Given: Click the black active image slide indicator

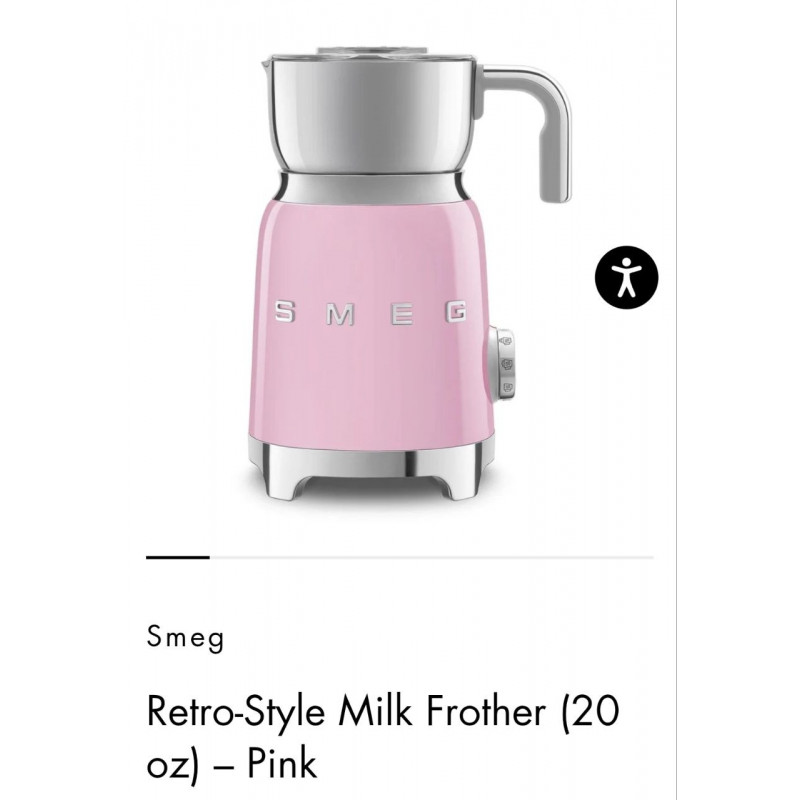Looking at the screenshot, I should 177,557.
